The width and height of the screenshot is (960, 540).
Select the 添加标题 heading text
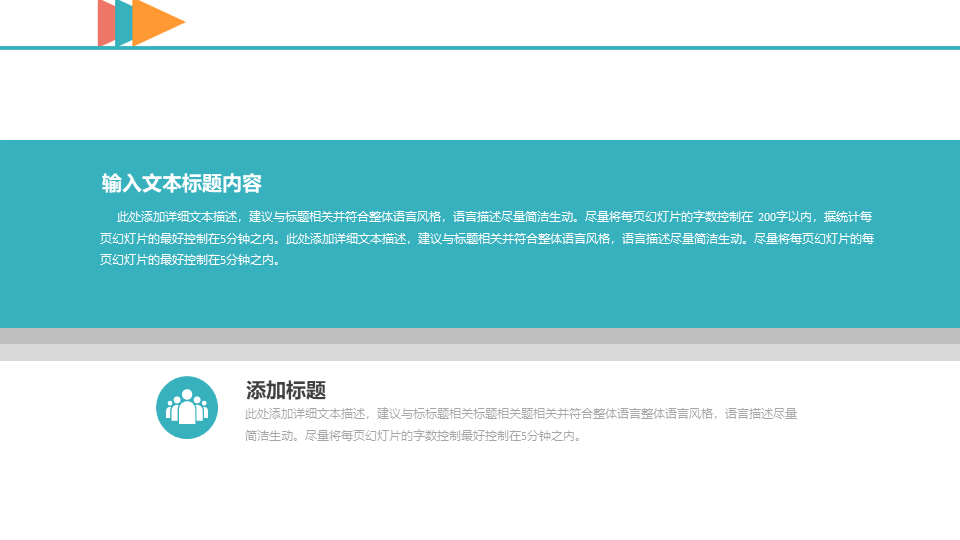[x=286, y=390]
